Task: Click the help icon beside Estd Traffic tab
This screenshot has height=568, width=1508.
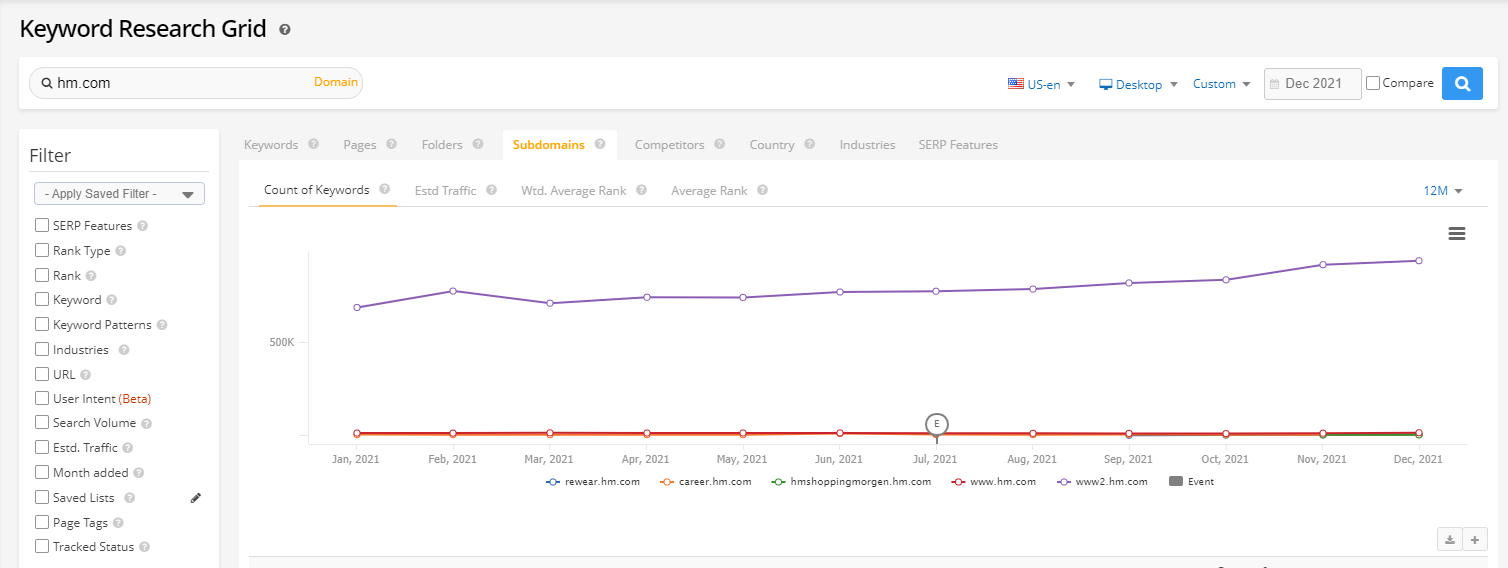Action: (x=491, y=190)
